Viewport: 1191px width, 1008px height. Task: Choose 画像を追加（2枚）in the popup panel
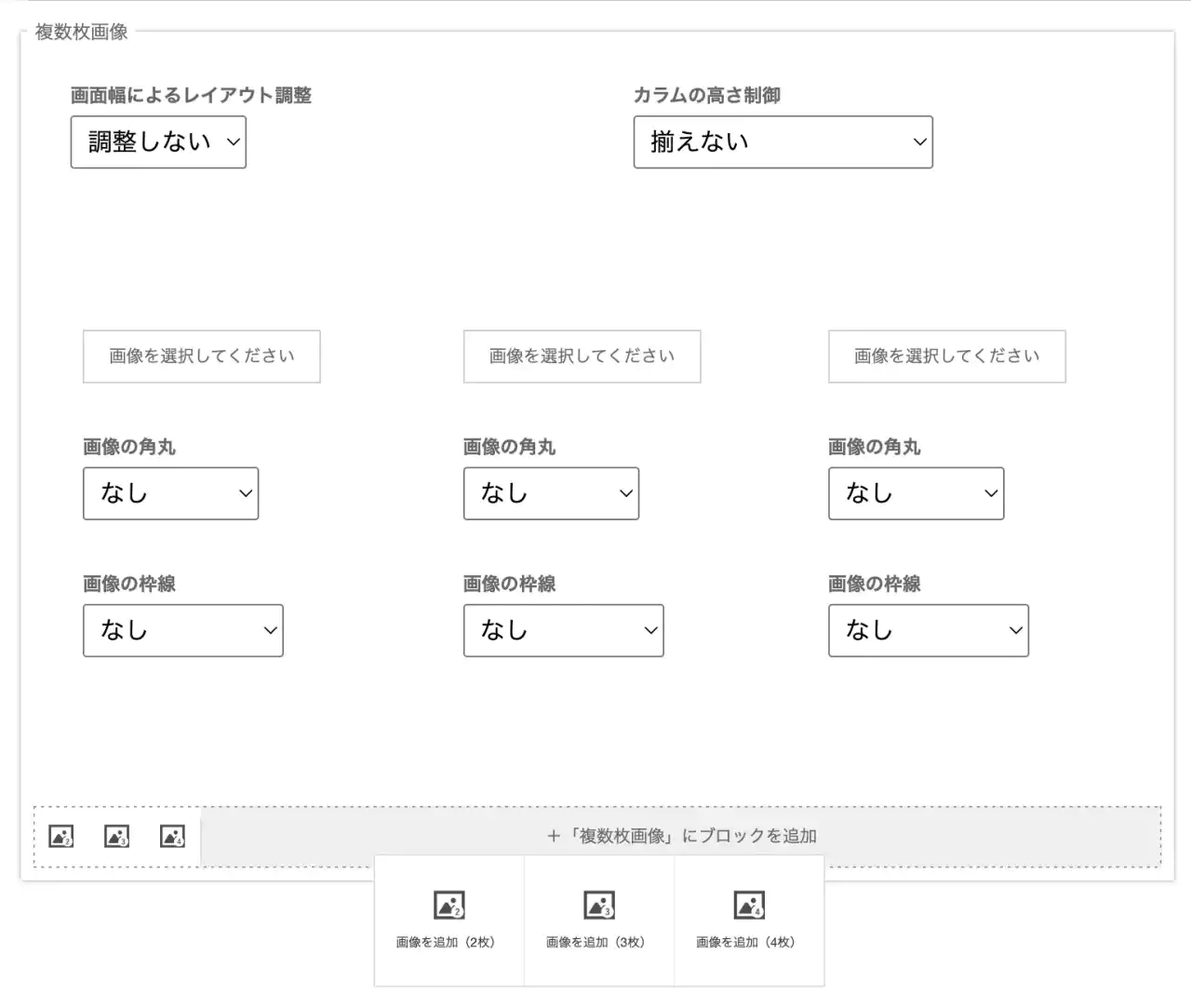tap(449, 920)
